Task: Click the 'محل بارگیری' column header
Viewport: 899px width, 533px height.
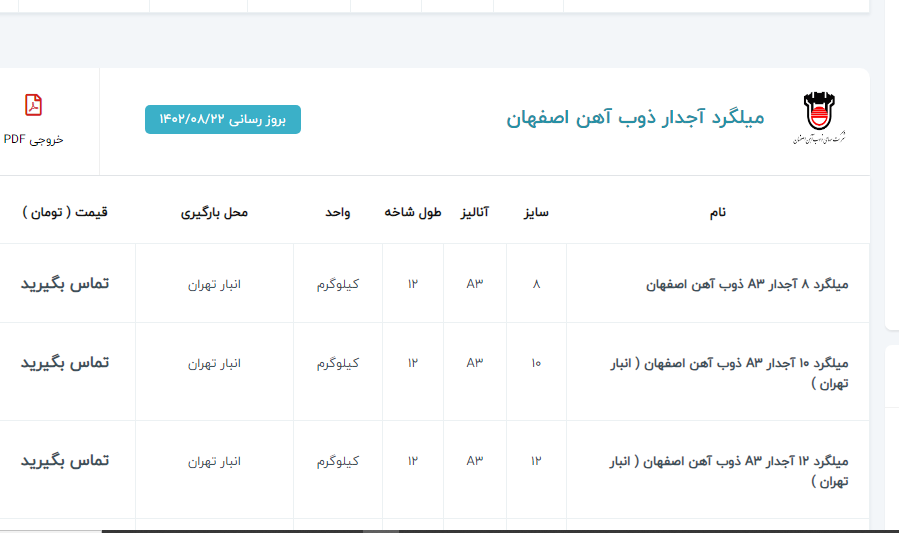Action: (214, 212)
